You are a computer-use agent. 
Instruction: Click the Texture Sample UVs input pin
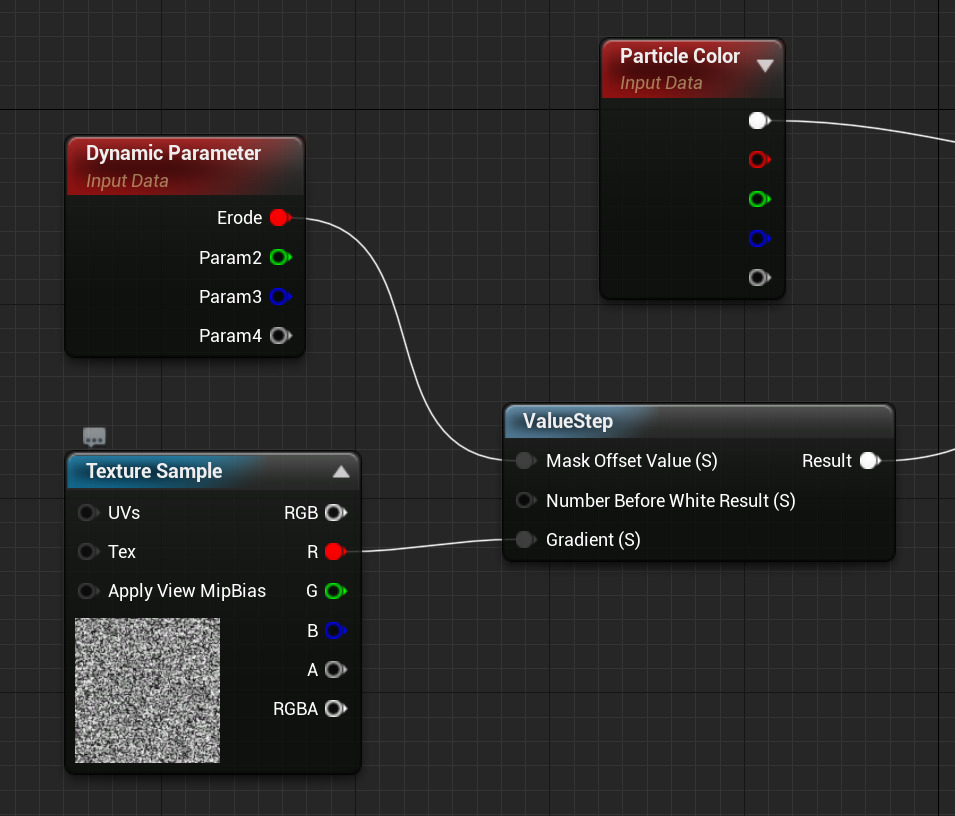click(x=87, y=513)
